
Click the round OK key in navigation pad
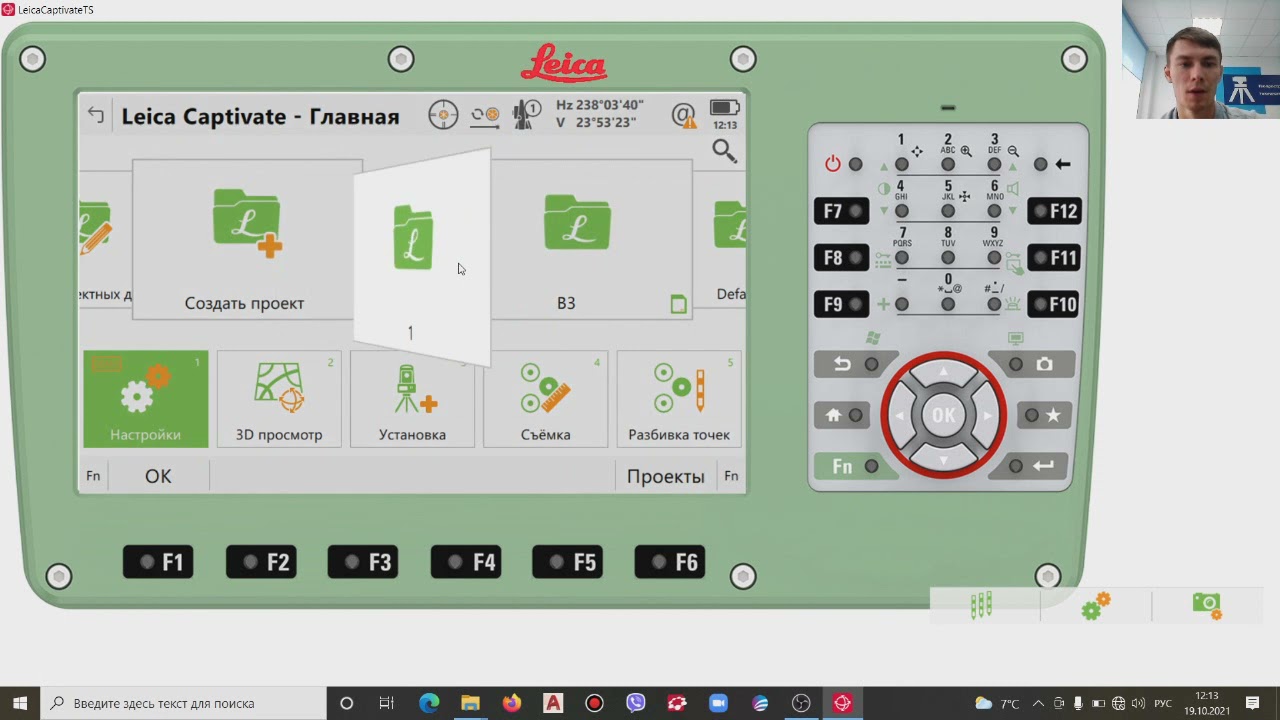point(943,415)
